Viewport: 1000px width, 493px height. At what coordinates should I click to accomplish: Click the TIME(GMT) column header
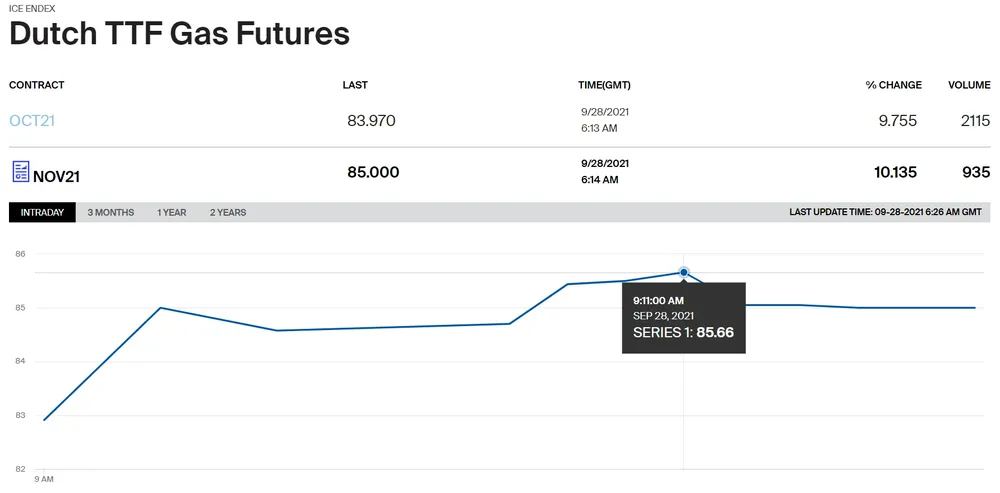[x=604, y=85]
